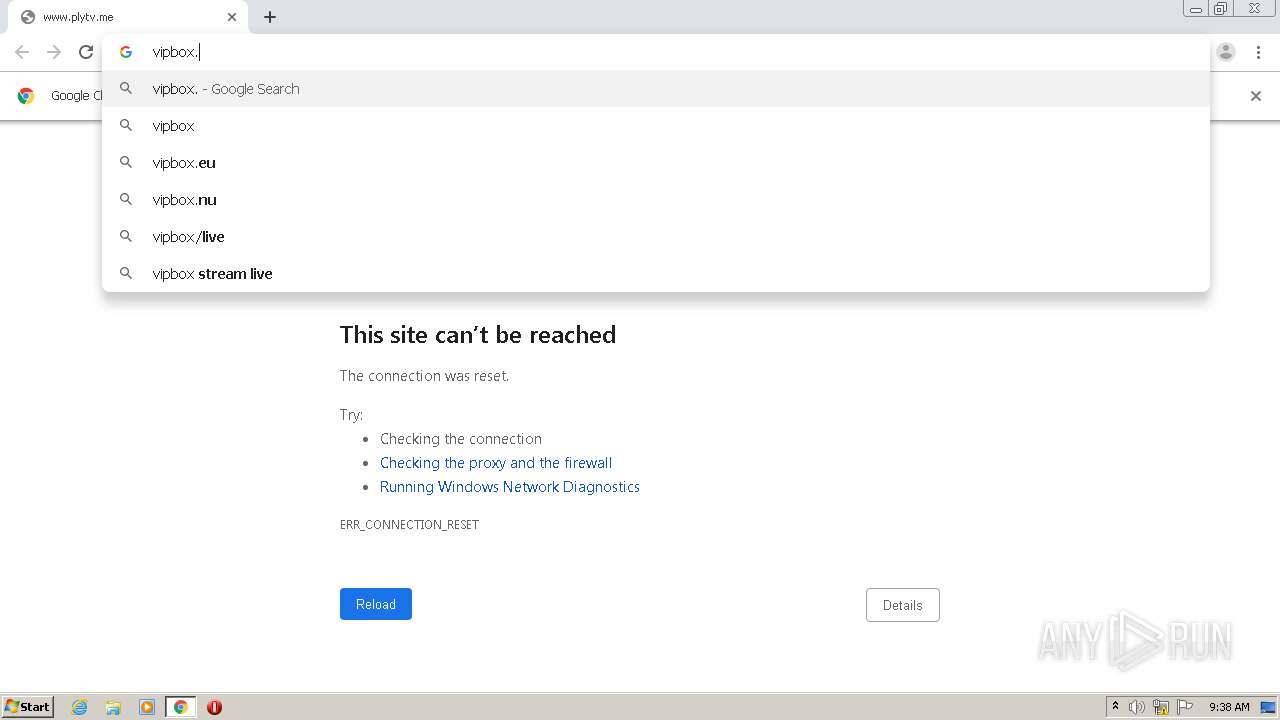Click search icon beside 'vipbox.eu' suggestion
1280x720 pixels.
[x=126, y=162]
